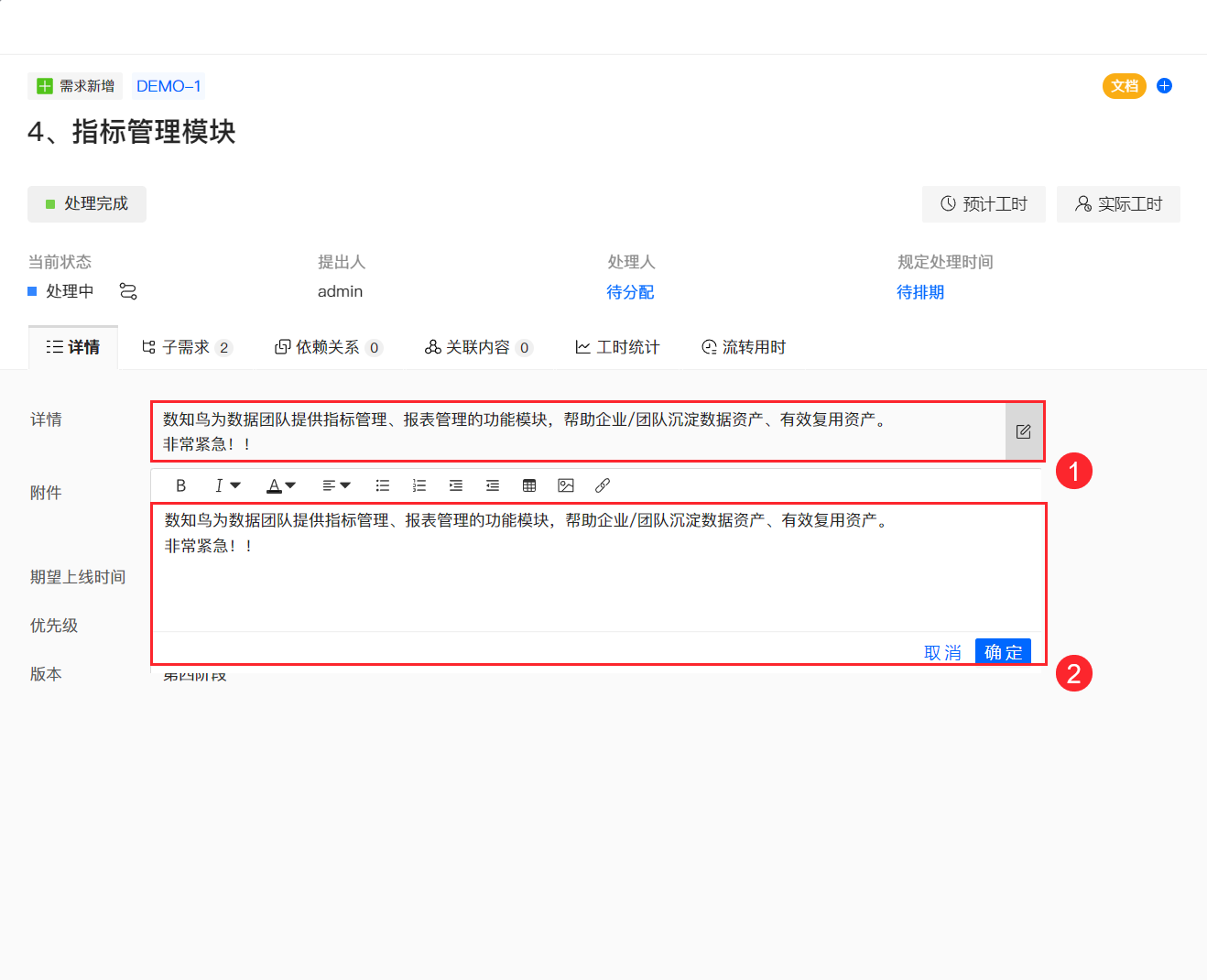This screenshot has width=1207, height=980.
Task: Insert a hyperlink using the link icon
Action: [x=602, y=485]
